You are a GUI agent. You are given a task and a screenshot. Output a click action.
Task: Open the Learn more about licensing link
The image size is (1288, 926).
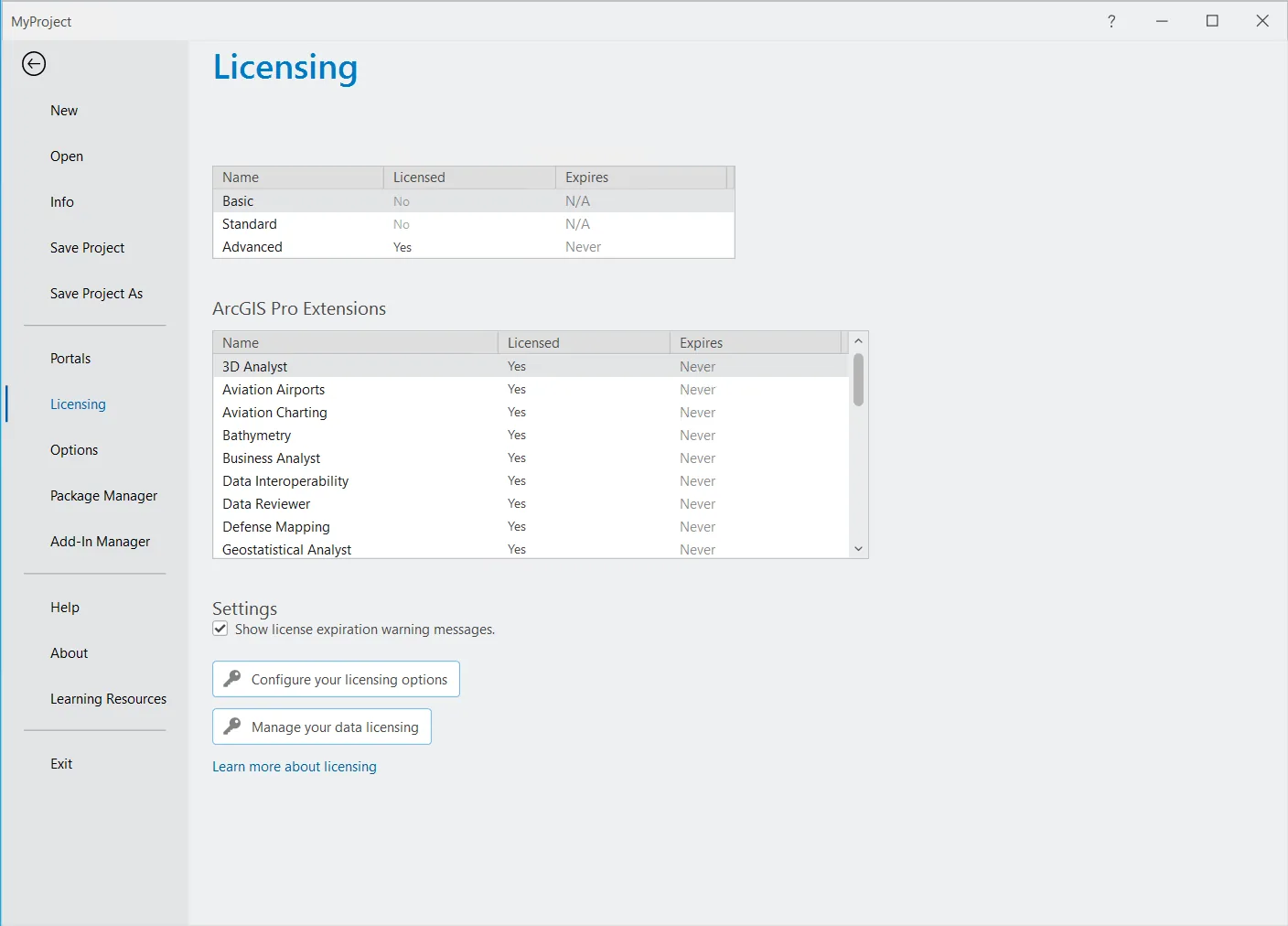coord(295,767)
